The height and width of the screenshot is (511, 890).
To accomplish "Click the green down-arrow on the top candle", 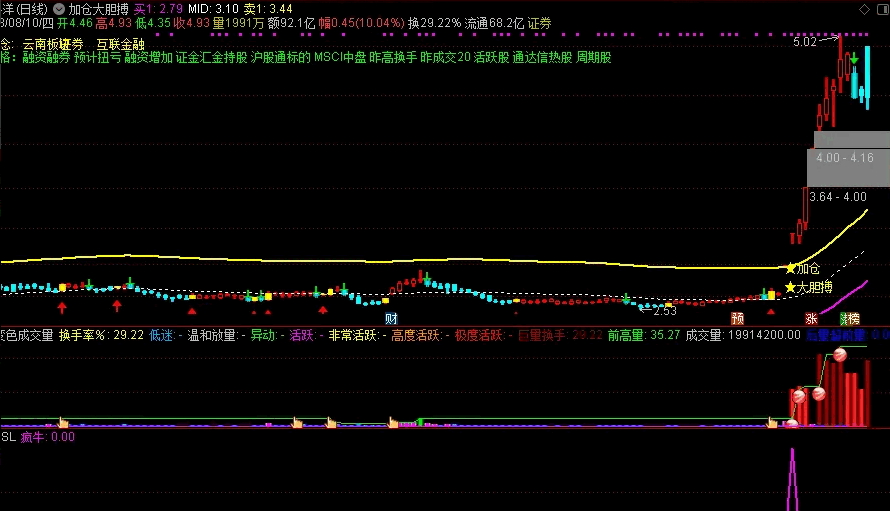I will 854,59.
